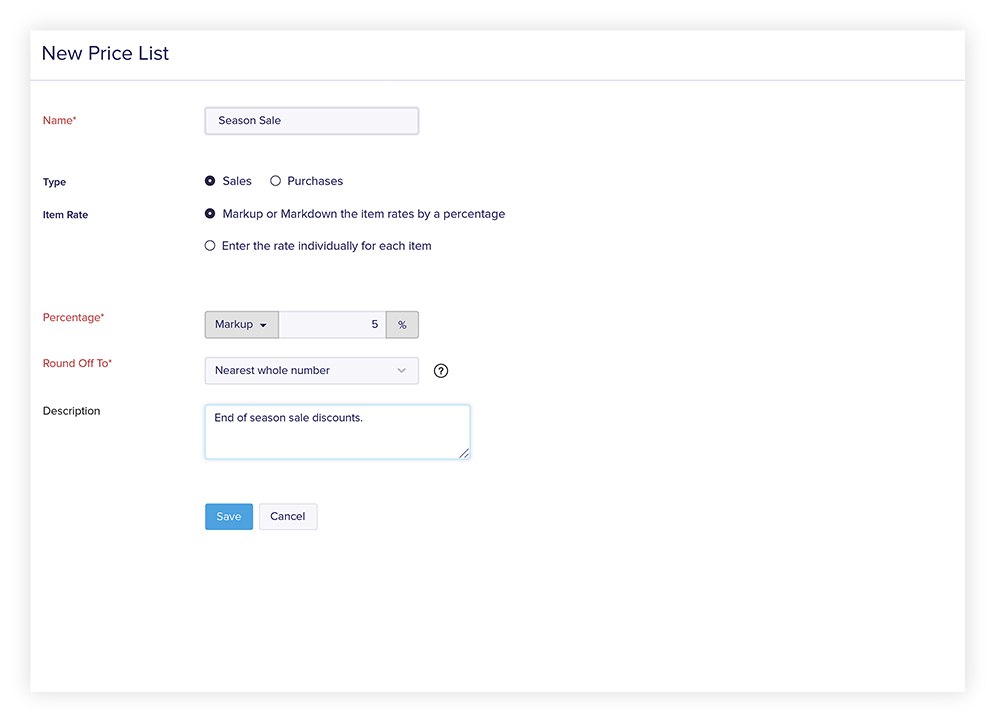Select the Purchases radio button
Screen dimensions: 996x722
[x=275, y=180]
